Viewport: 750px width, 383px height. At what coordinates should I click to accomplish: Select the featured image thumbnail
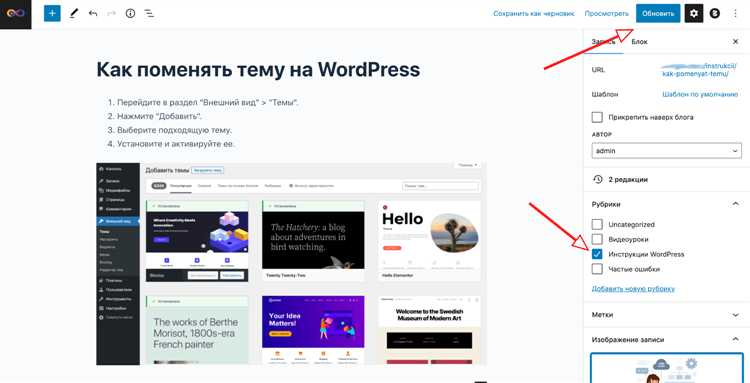666,368
